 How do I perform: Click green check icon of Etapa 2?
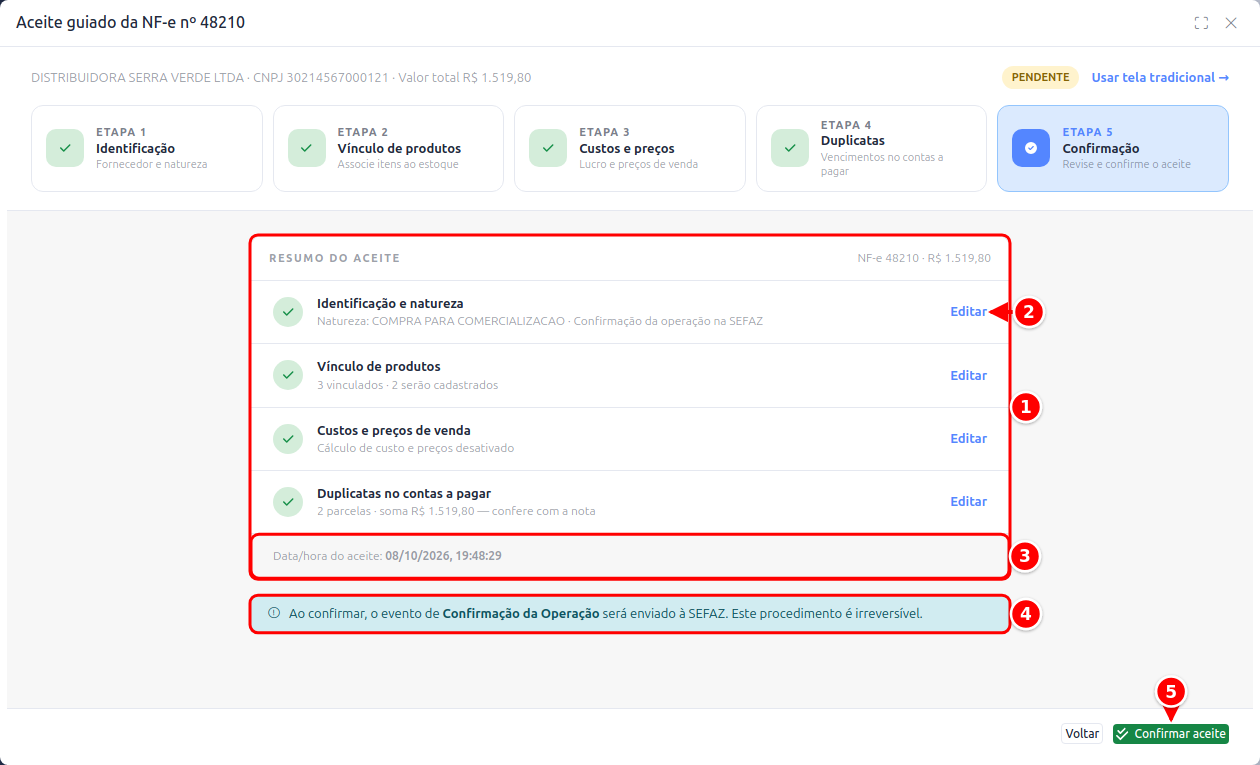pyautogui.click(x=307, y=148)
